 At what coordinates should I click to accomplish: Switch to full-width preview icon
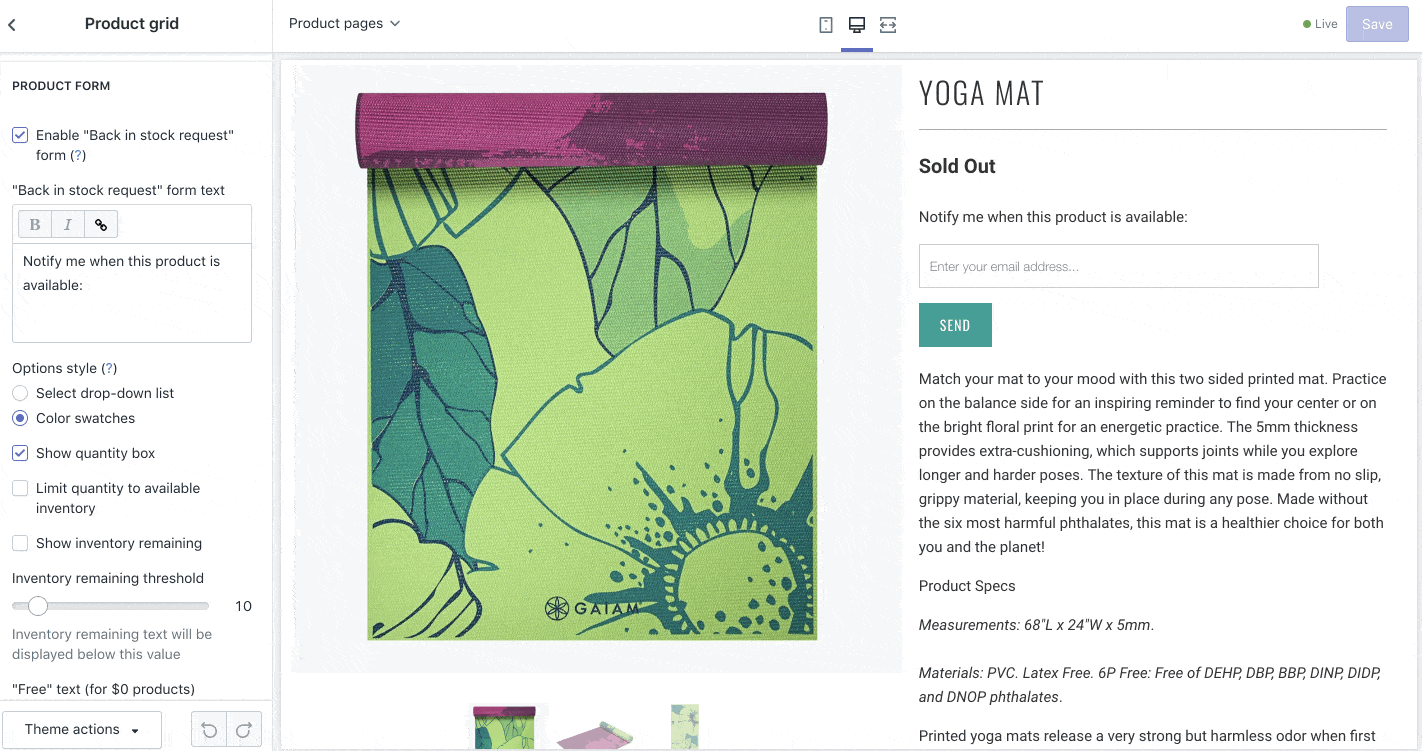click(x=888, y=25)
